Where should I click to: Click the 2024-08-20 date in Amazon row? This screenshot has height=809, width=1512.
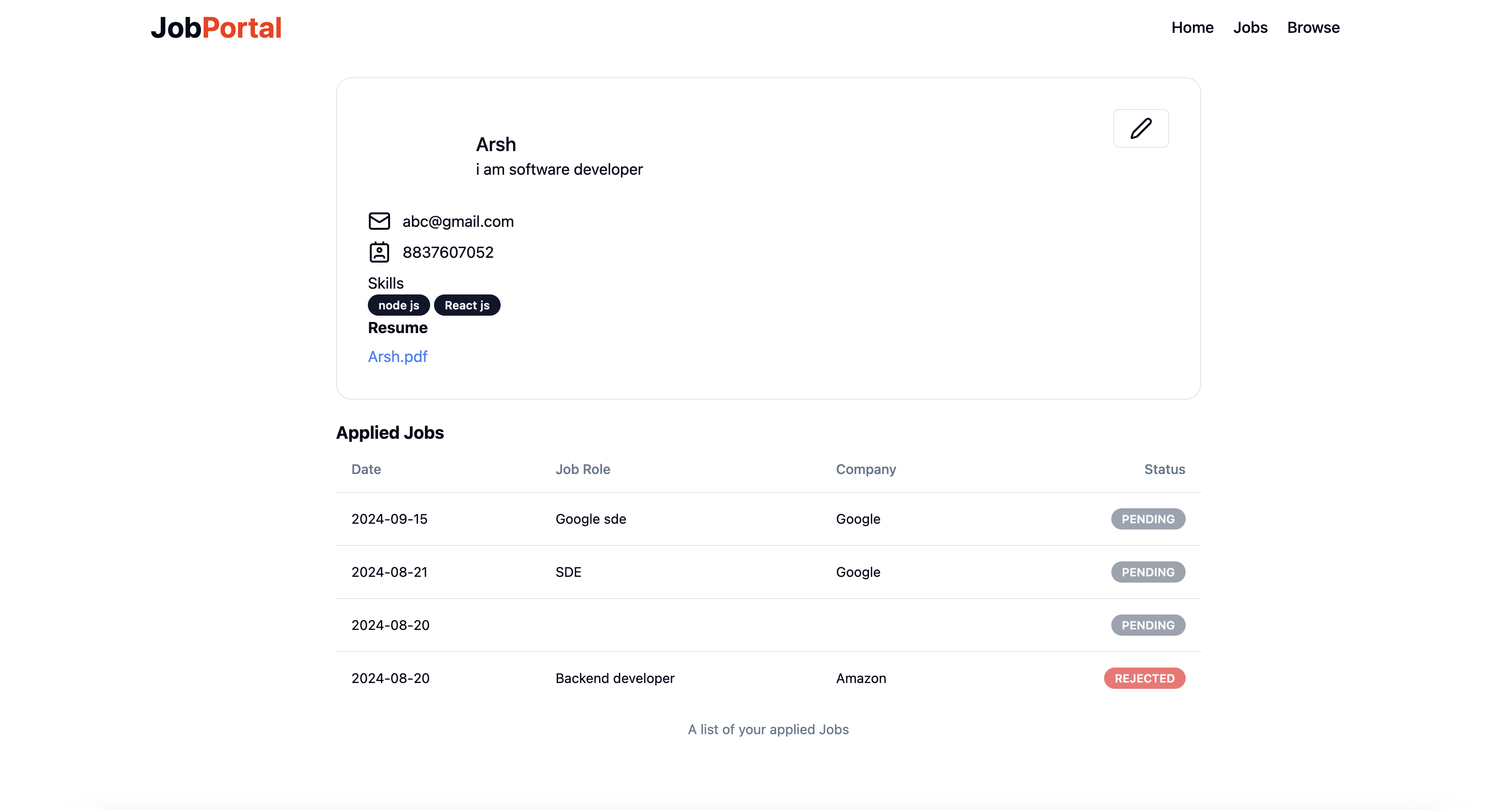pos(391,678)
